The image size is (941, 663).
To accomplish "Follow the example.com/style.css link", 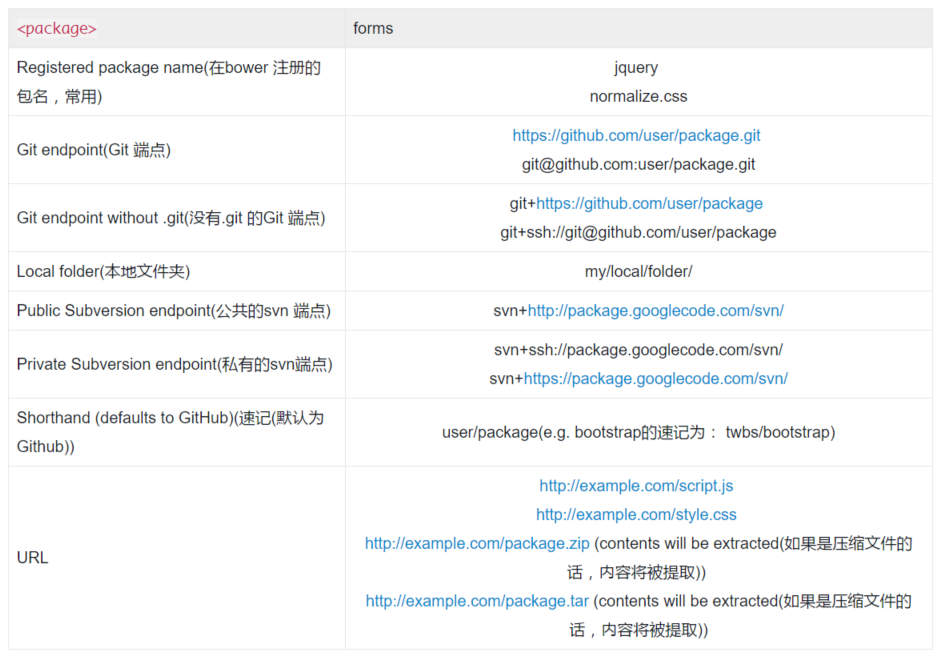I will tap(636, 514).
